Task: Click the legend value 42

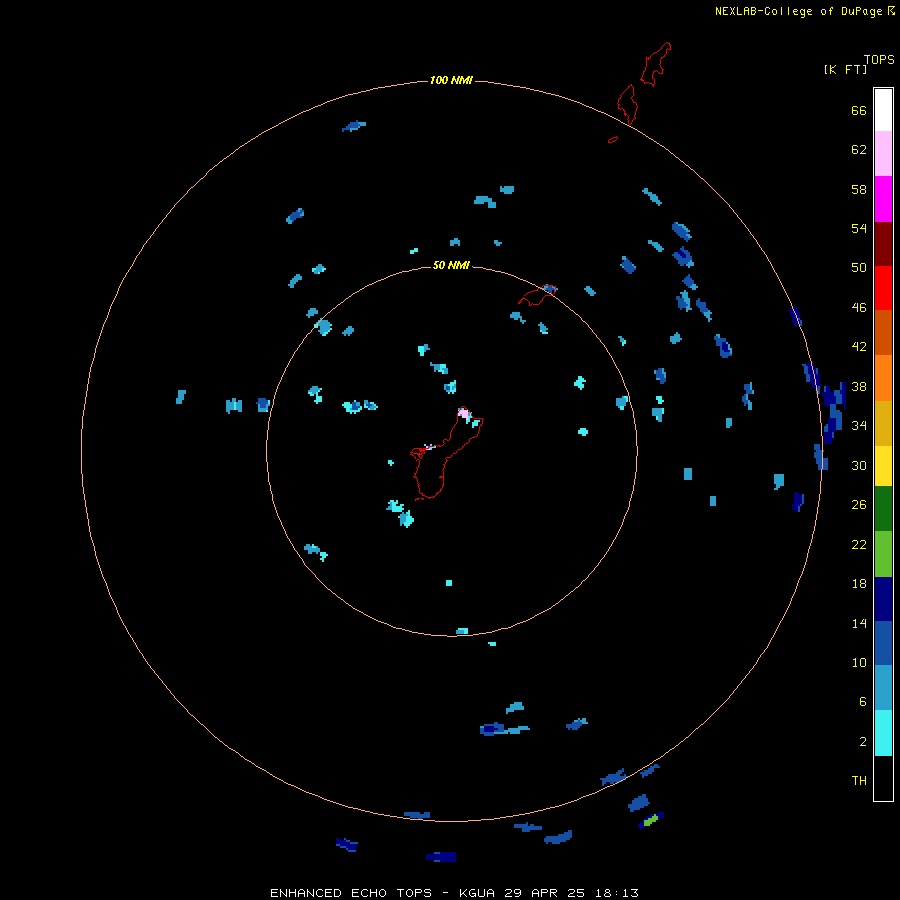Action: coord(859,346)
